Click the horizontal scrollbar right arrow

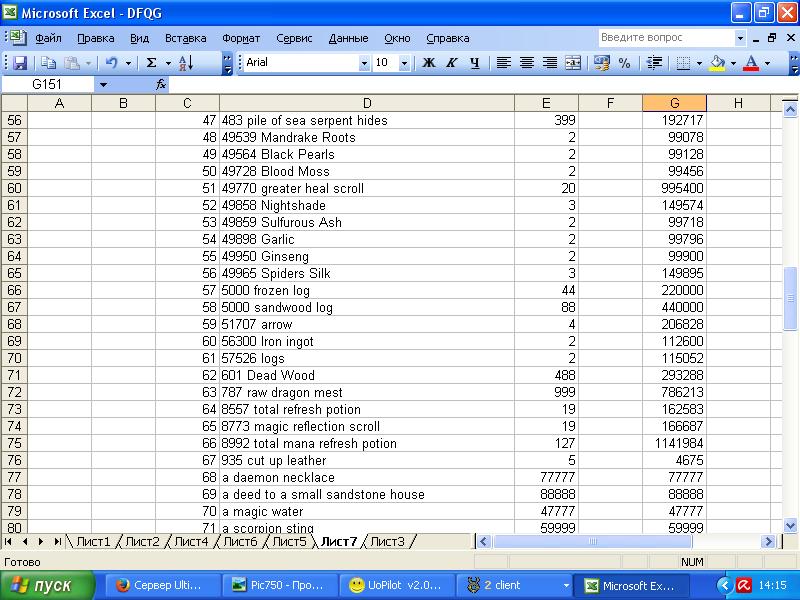(768, 541)
